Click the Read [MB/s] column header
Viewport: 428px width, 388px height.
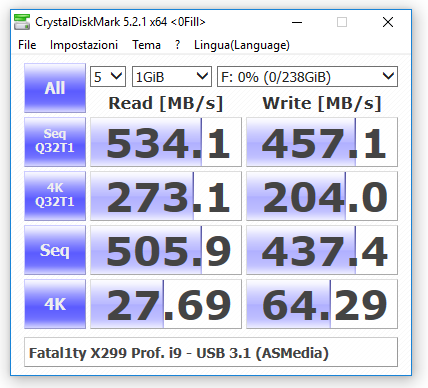(166, 103)
